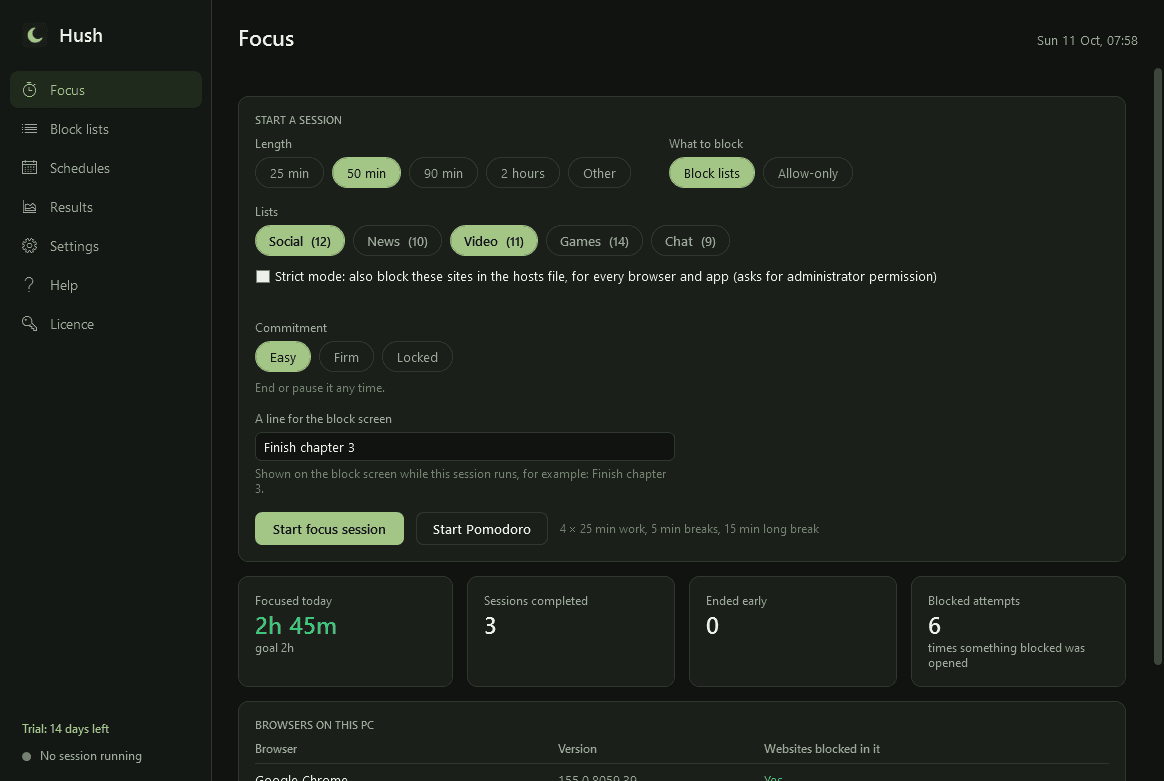
Task: Deselect the Social (12) block list
Action: pyautogui.click(x=300, y=241)
